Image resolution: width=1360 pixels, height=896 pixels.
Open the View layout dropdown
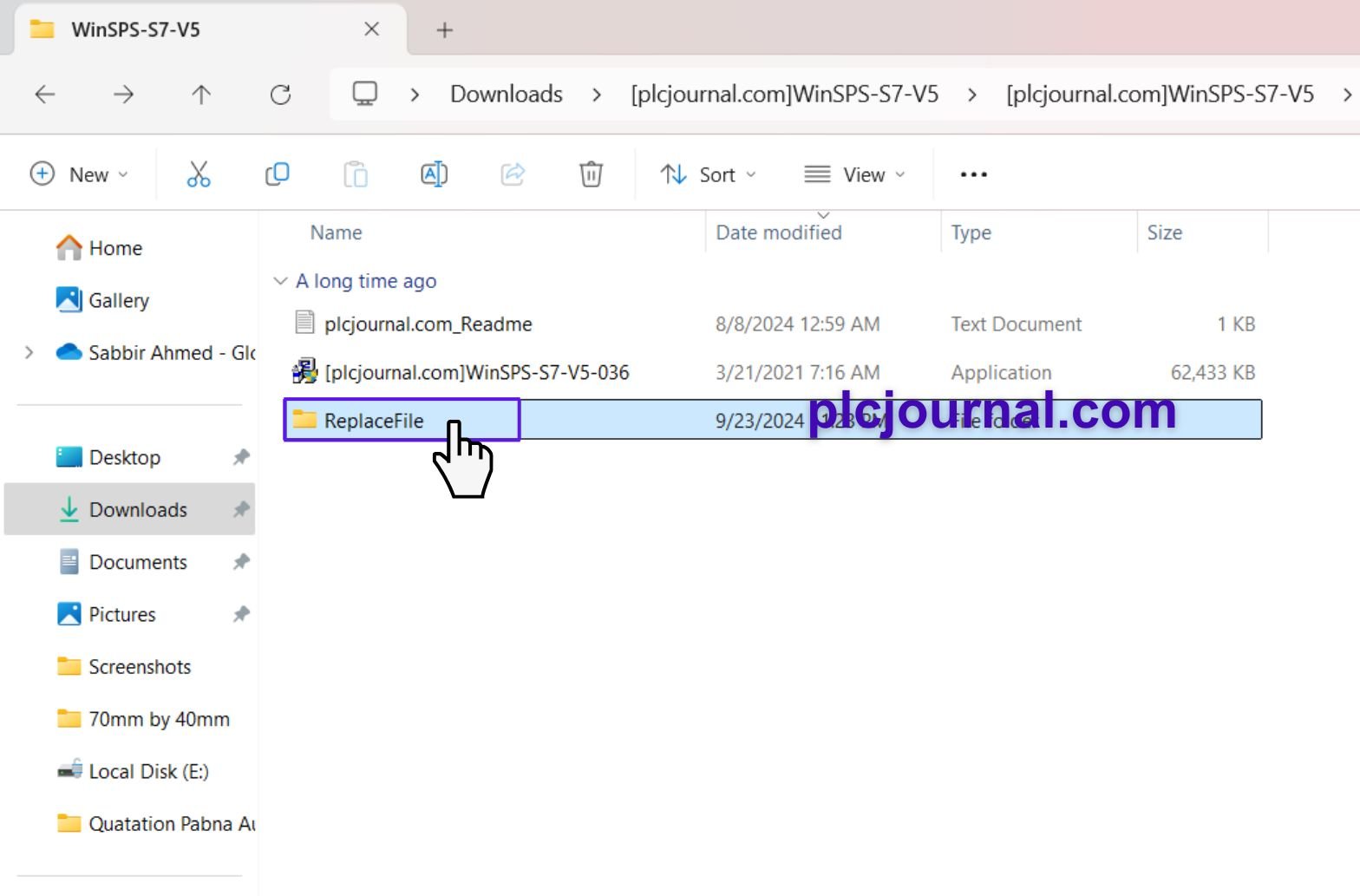point(854,174)
